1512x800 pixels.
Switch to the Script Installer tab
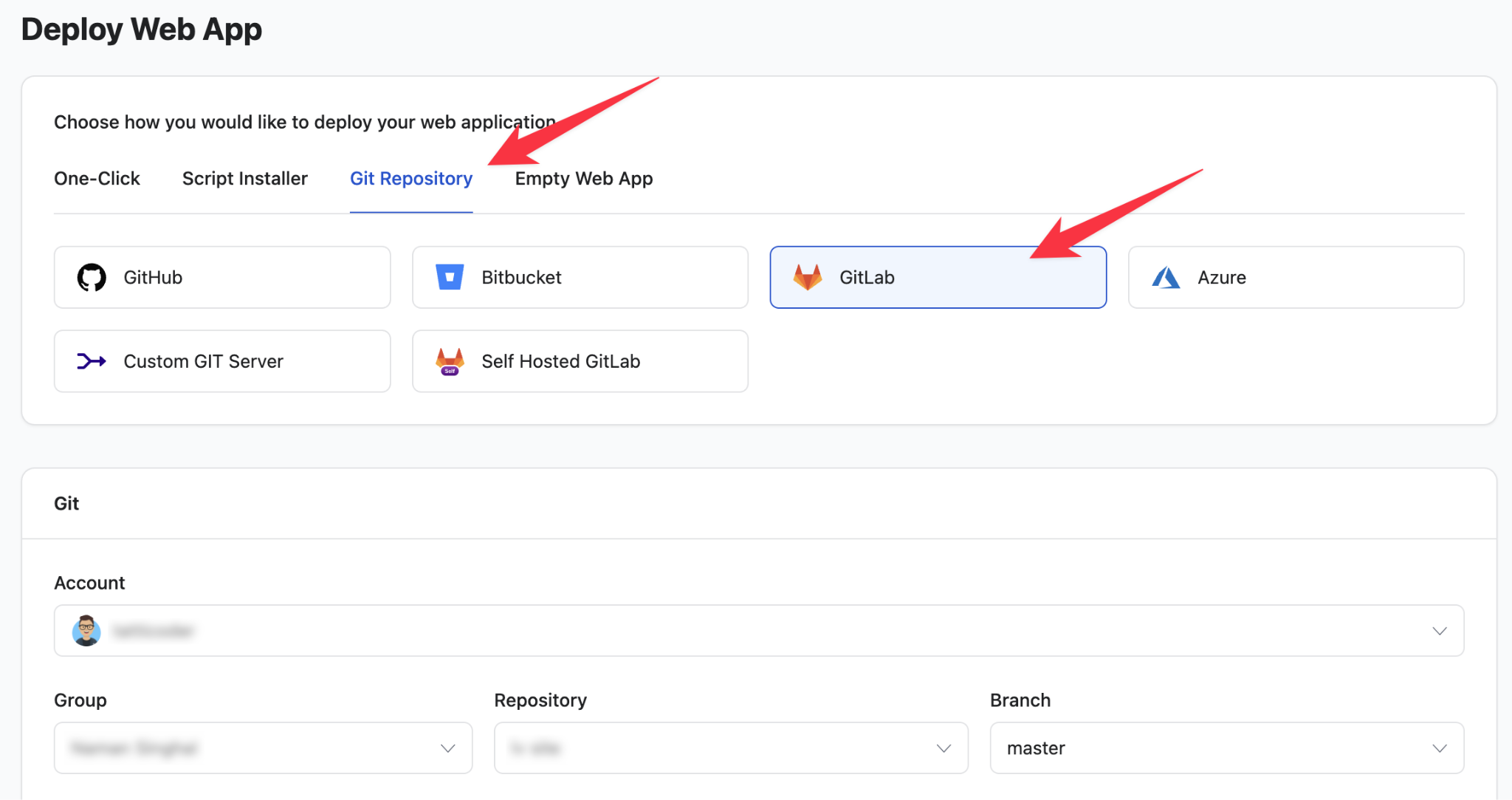[245, 179]
